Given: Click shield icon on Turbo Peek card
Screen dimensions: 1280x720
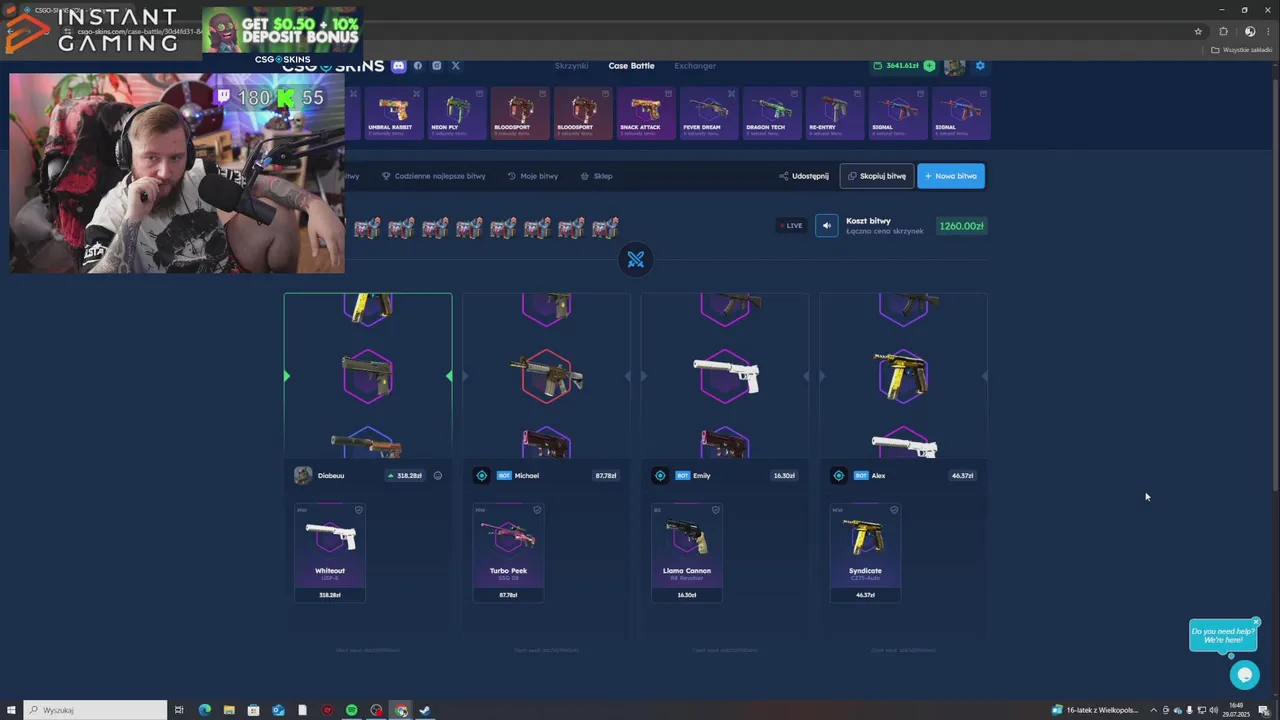Looking at the screenshot, I should click(x=537, y=510).
